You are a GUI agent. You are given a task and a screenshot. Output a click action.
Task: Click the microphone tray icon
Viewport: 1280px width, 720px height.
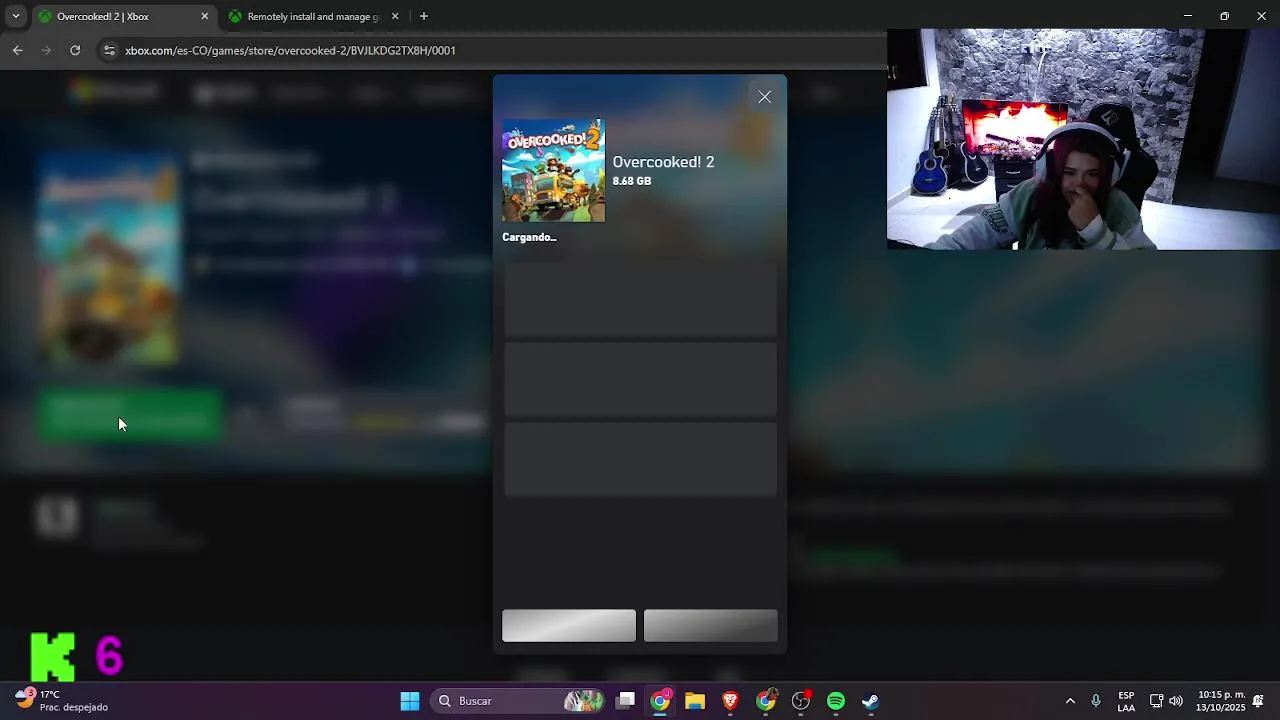[1096, 701]
